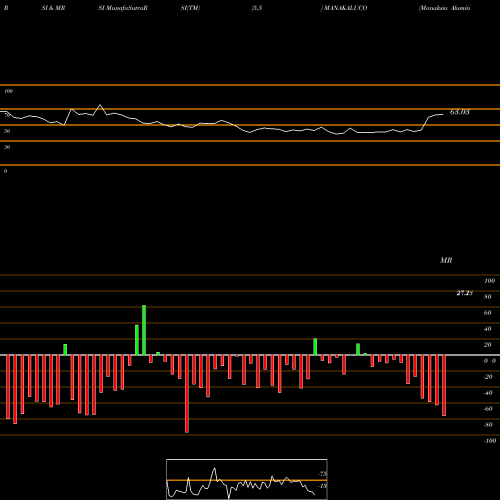The image size is (500, 500).
Task: Click the SI(TM) header text
Action: pos(190,8)
